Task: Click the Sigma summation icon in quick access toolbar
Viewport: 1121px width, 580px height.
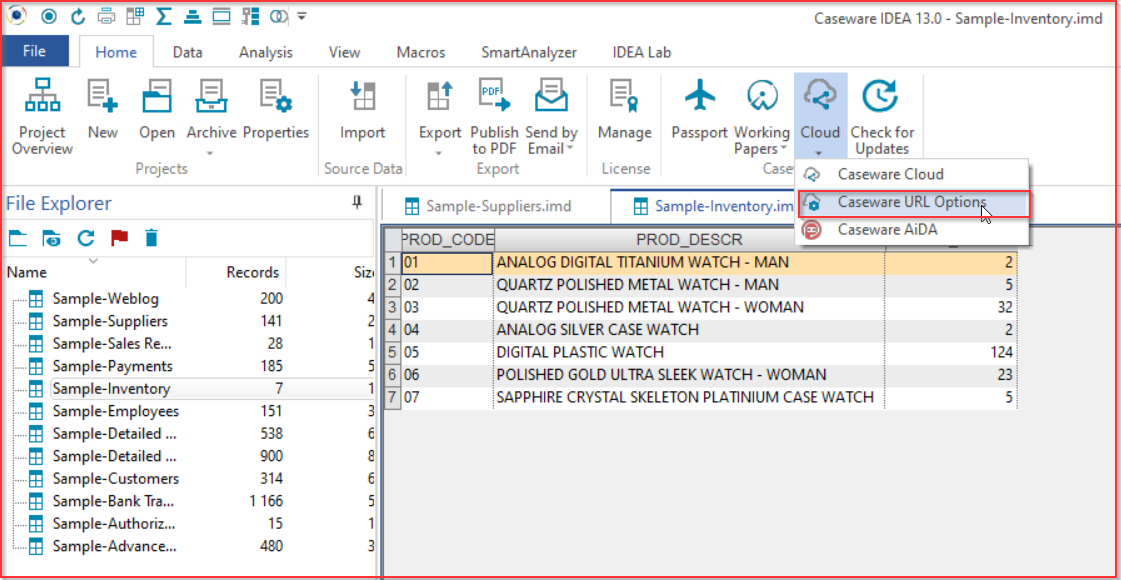Action: coord(165,16)
